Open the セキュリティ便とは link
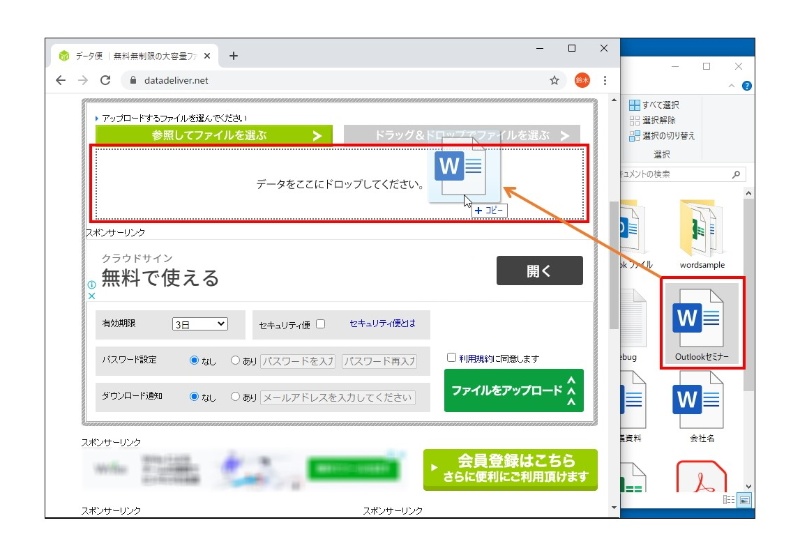 tap(382, 324)
